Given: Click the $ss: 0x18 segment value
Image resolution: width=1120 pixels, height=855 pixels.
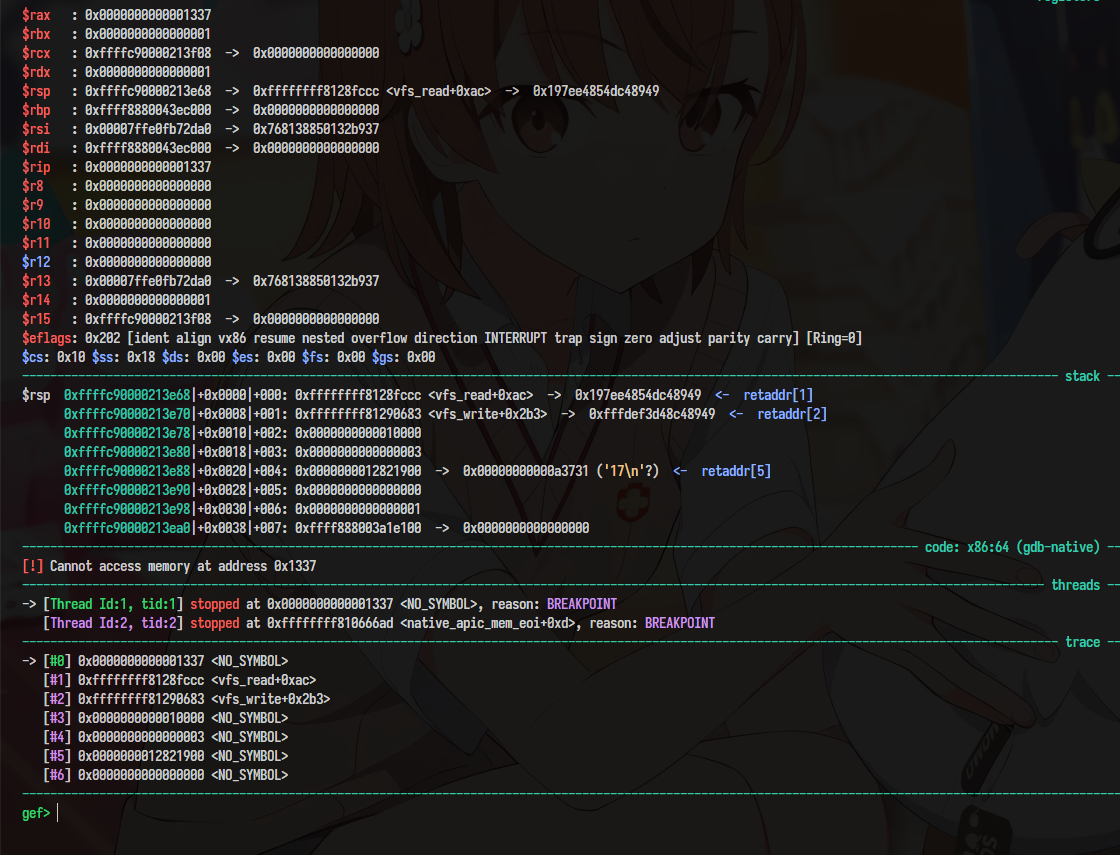Looking at the screenshot, I should (x=124, y=357).
